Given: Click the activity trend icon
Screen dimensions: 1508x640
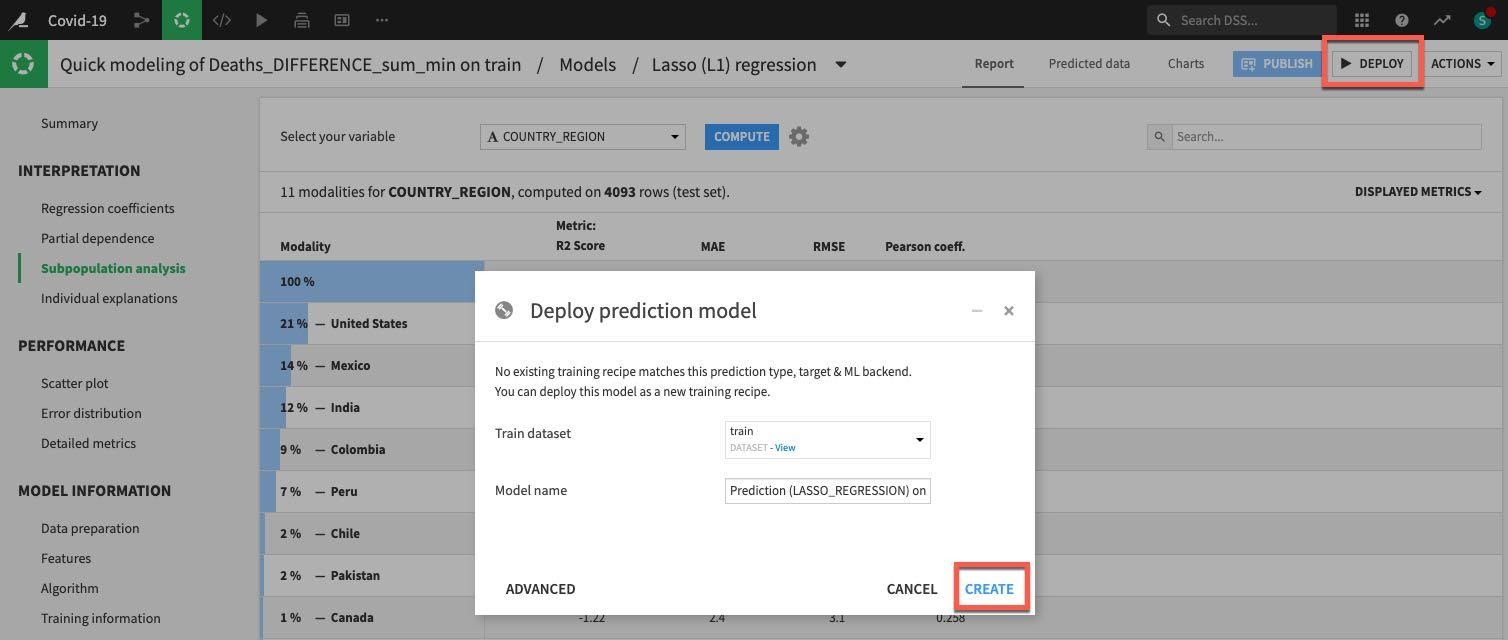Looking at the screenshot, I should pos(1441,20).
